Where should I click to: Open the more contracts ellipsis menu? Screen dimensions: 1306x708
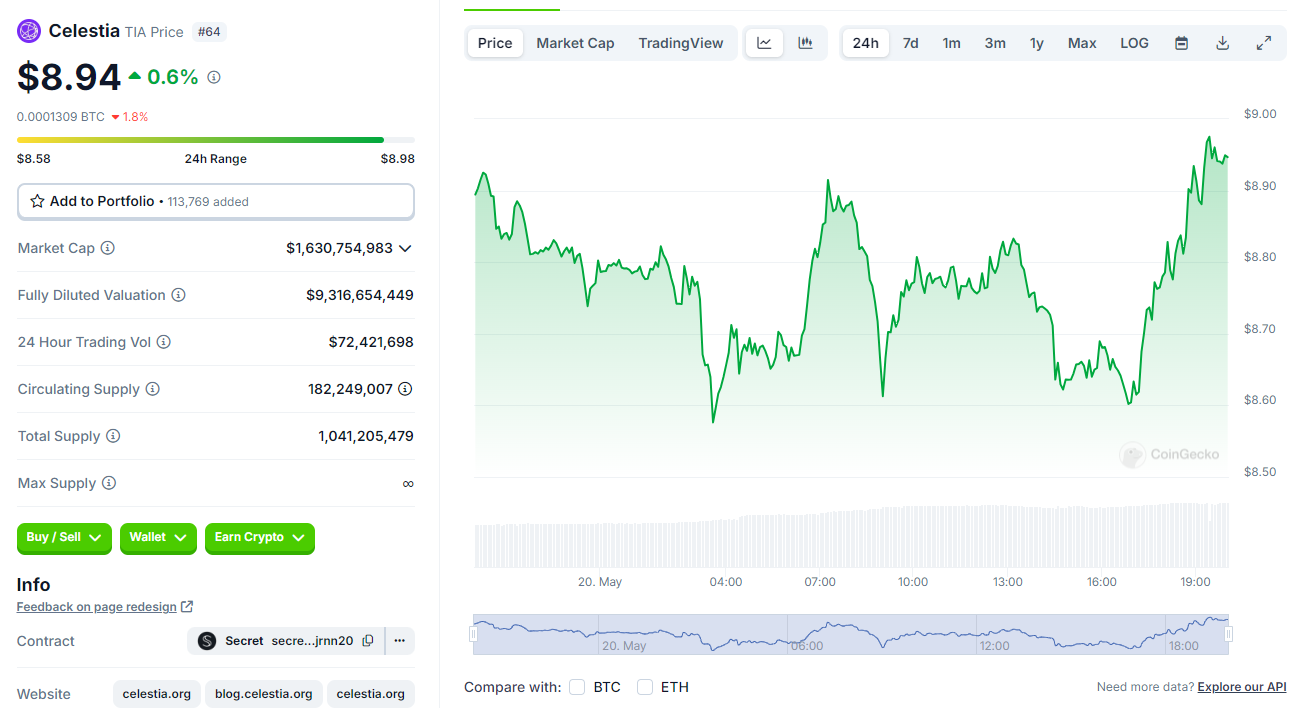click(x=399, y=641)
